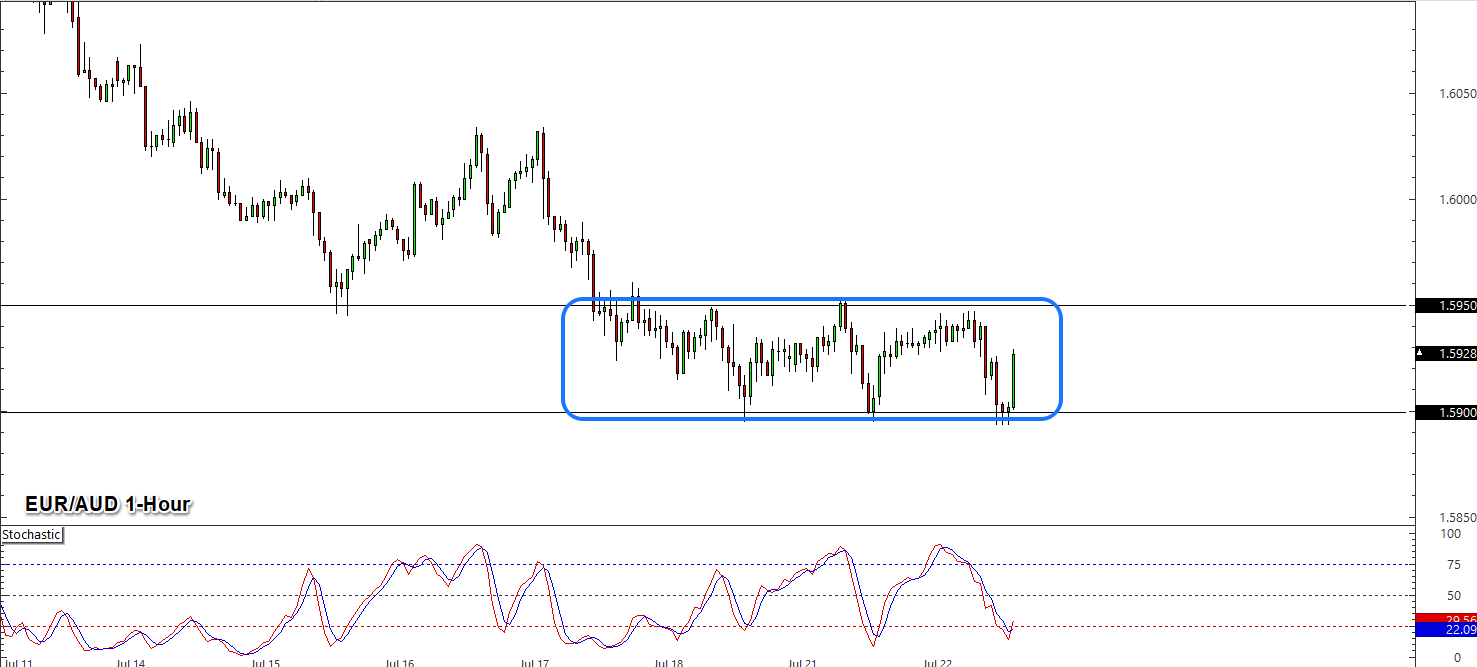Image resolution: width=1477 pixels, height=667 pixels.
Task: Click the Jul 16 date label
Action: (x=399, y=662)
